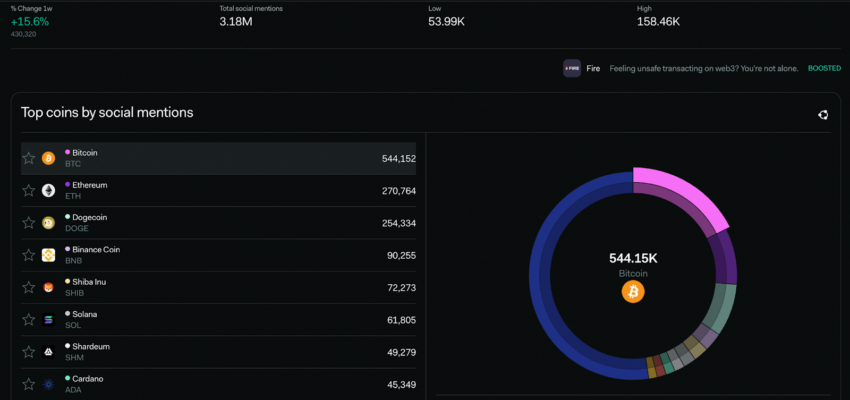Click the 544.15K donut center label
The width and height of the screenshot is (850, 400).
633,259
